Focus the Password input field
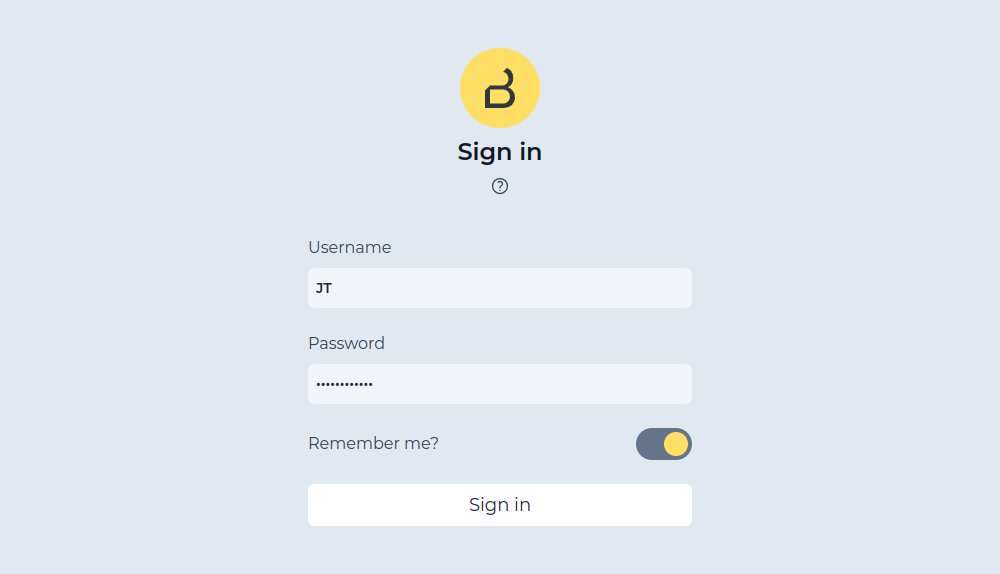The image size is (1000, 574). click(x=500, y=384)
